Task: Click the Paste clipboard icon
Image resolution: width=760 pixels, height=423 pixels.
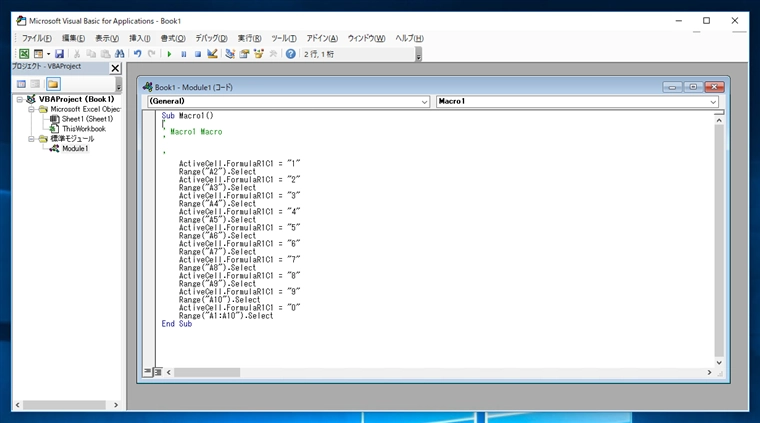Action: pos(105,54)
